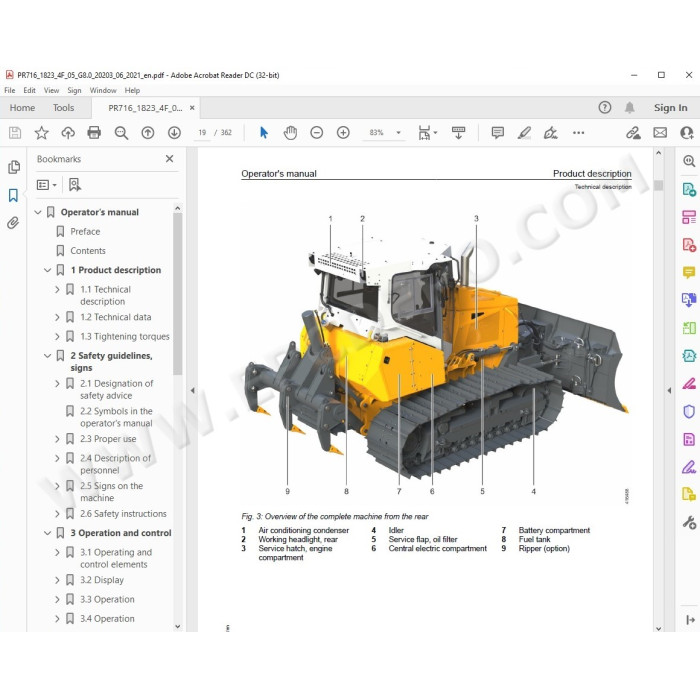
Task: Activate the Hand pan tool
Action: click(x=290, y=133)
